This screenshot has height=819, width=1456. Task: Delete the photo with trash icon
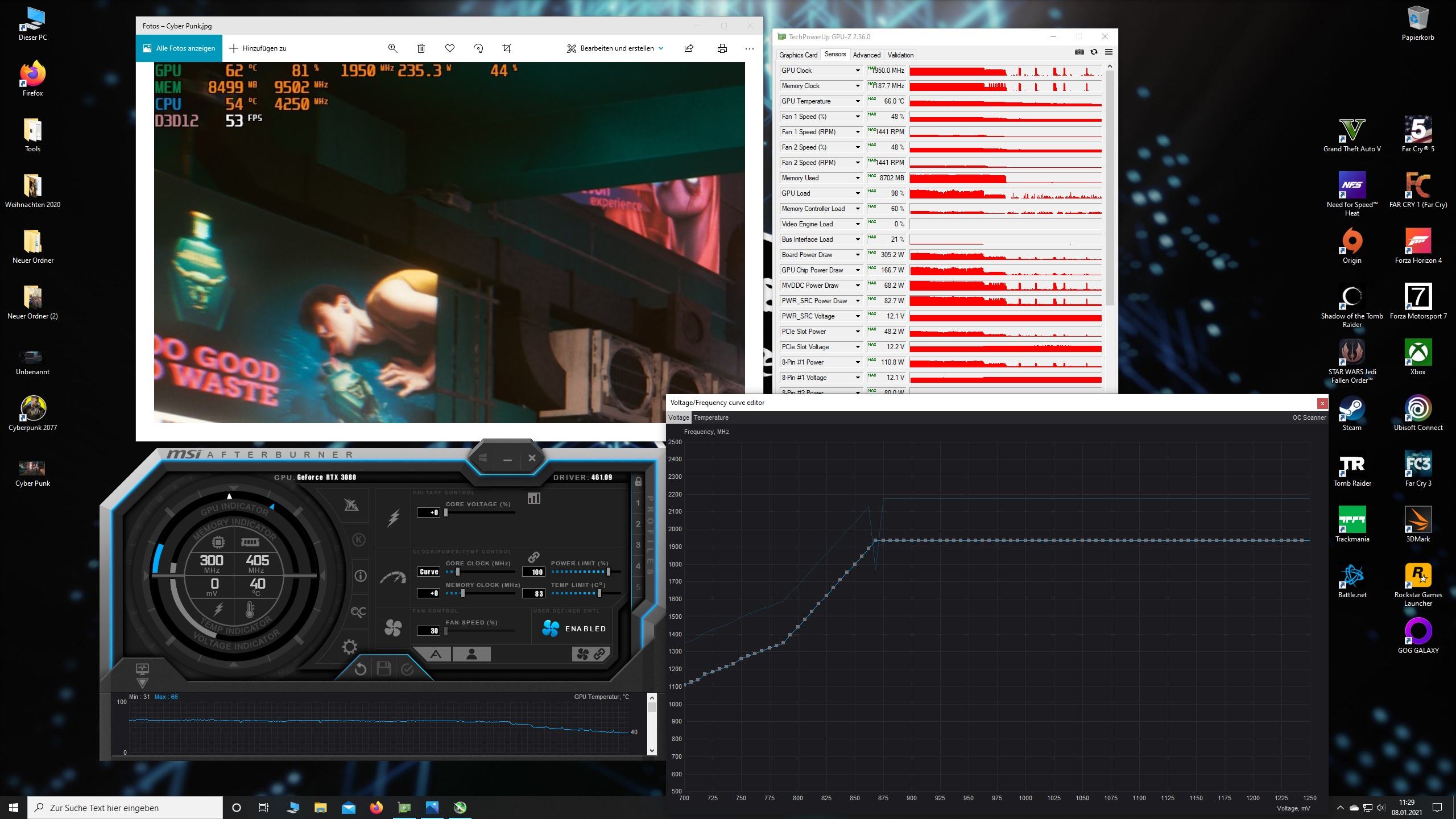coord(421,48)
